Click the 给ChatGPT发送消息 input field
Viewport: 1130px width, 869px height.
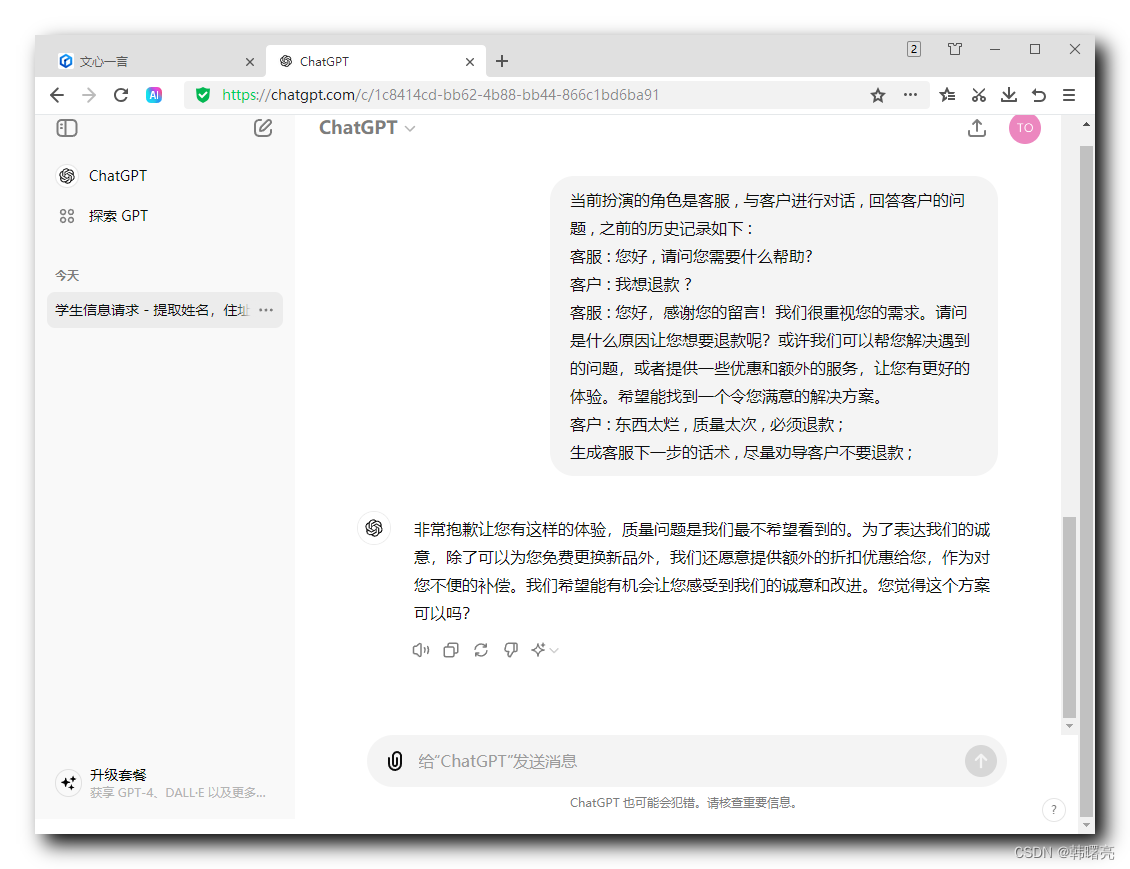(x=600, y=761)
